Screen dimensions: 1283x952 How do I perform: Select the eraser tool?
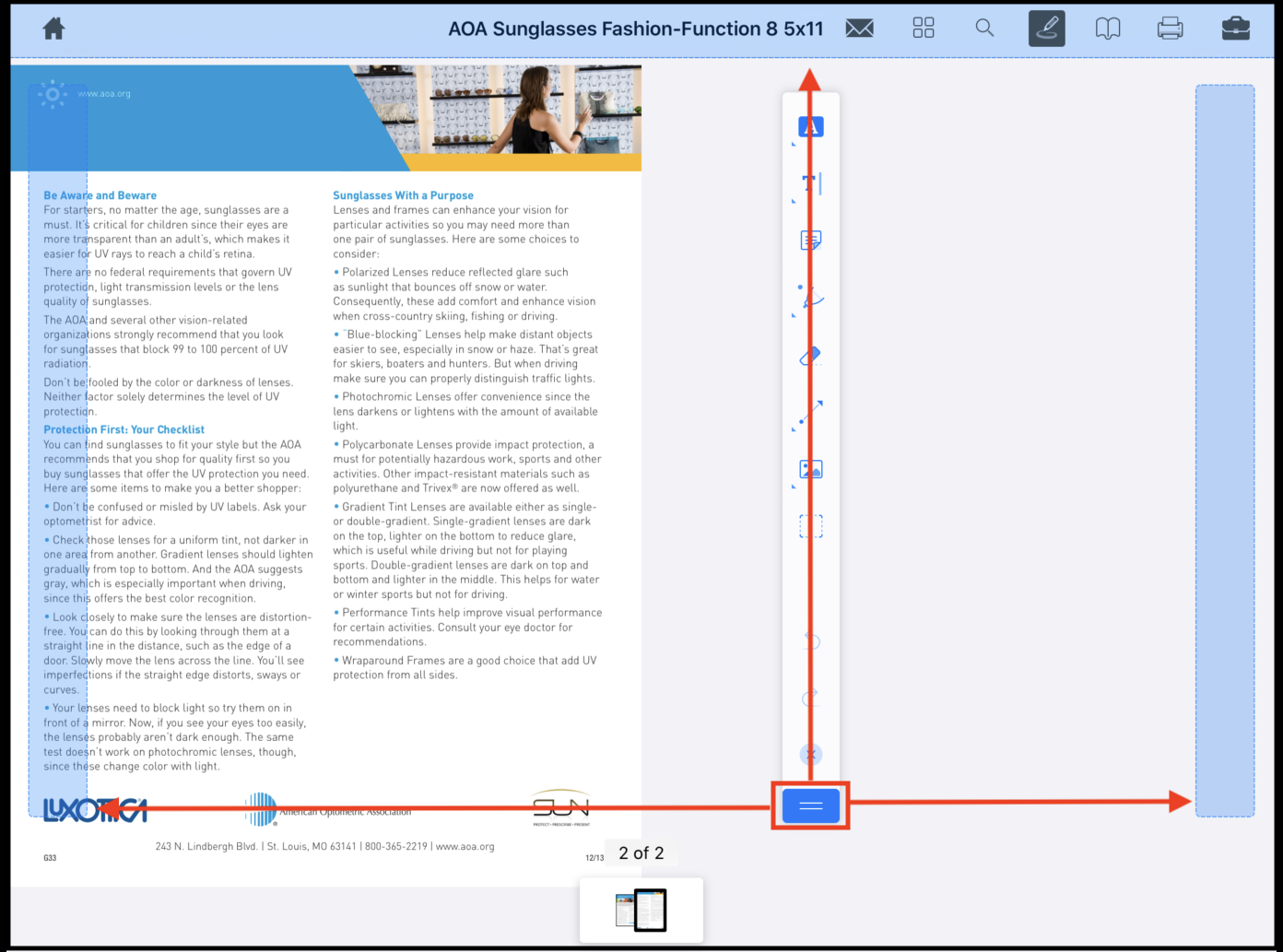(x=810, y=356)
